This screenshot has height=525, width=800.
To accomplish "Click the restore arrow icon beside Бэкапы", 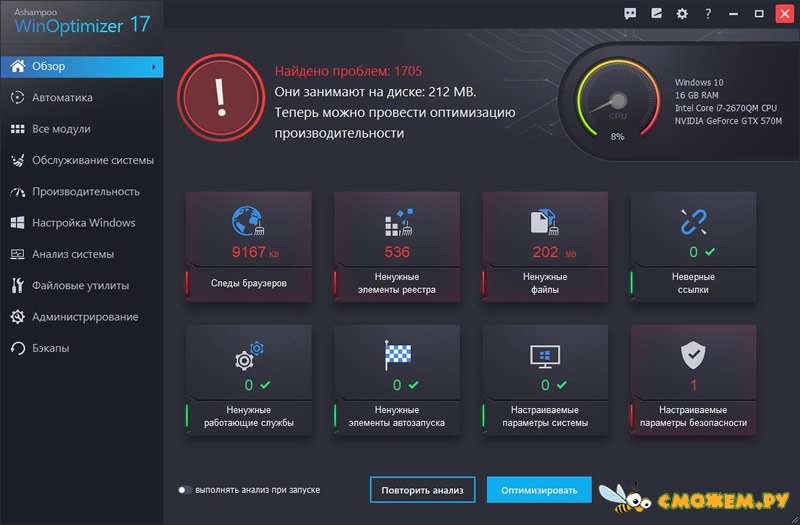I will 17,348.
